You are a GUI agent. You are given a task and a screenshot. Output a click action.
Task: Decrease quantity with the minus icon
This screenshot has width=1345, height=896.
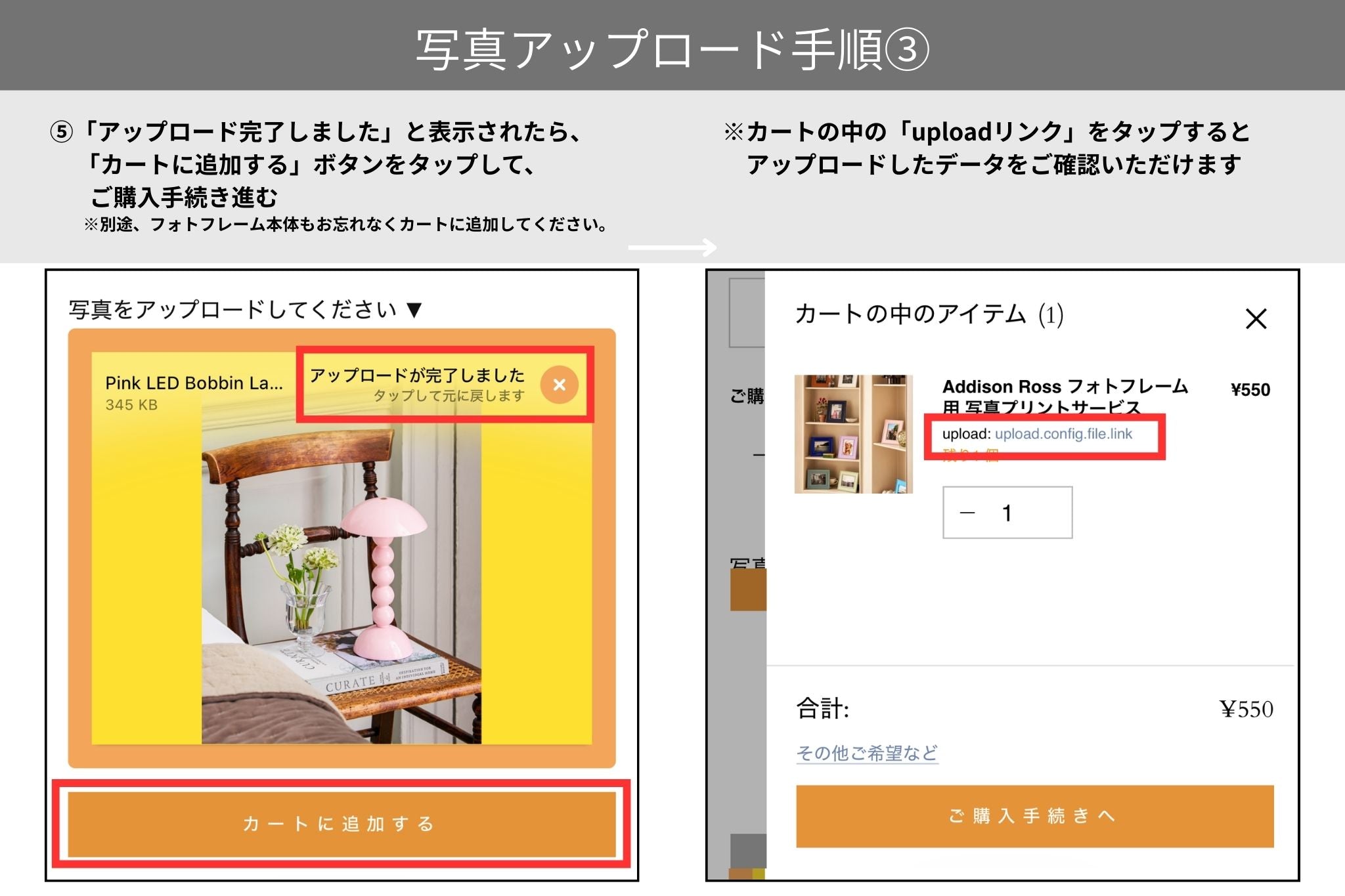pos(967,513)
